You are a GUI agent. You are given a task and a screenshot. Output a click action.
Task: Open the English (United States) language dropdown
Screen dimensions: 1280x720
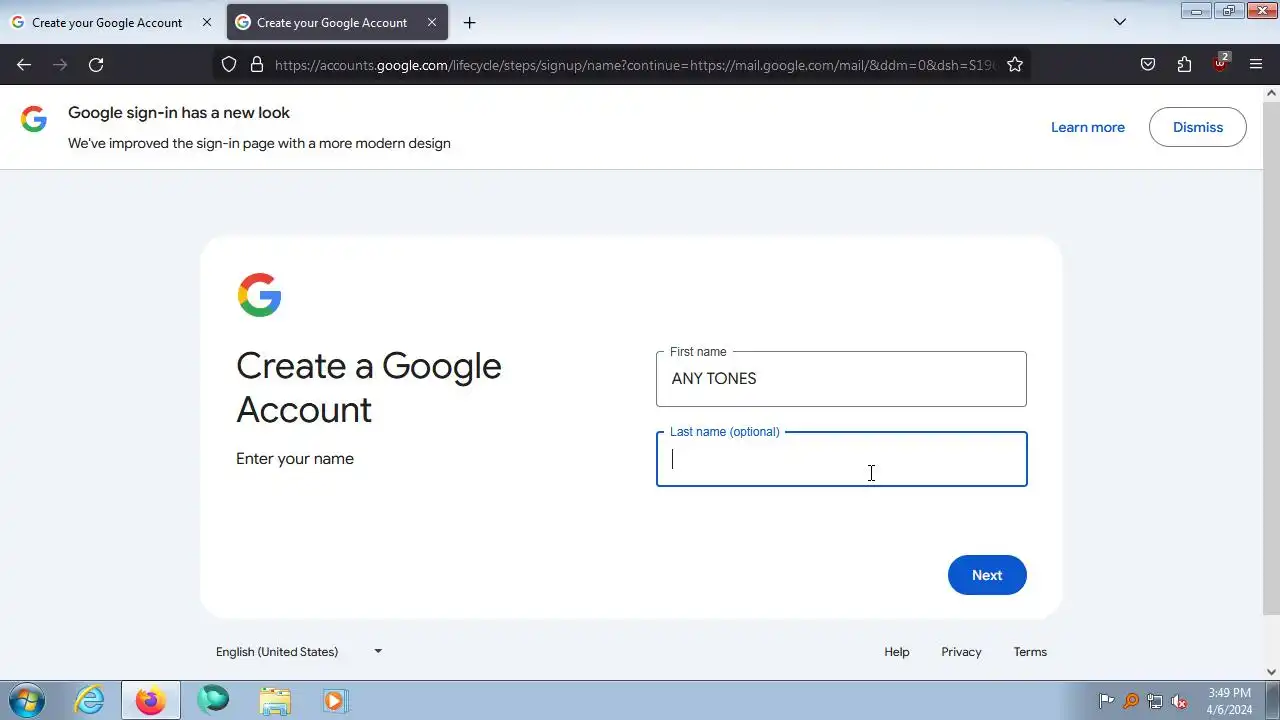[299, 652]
